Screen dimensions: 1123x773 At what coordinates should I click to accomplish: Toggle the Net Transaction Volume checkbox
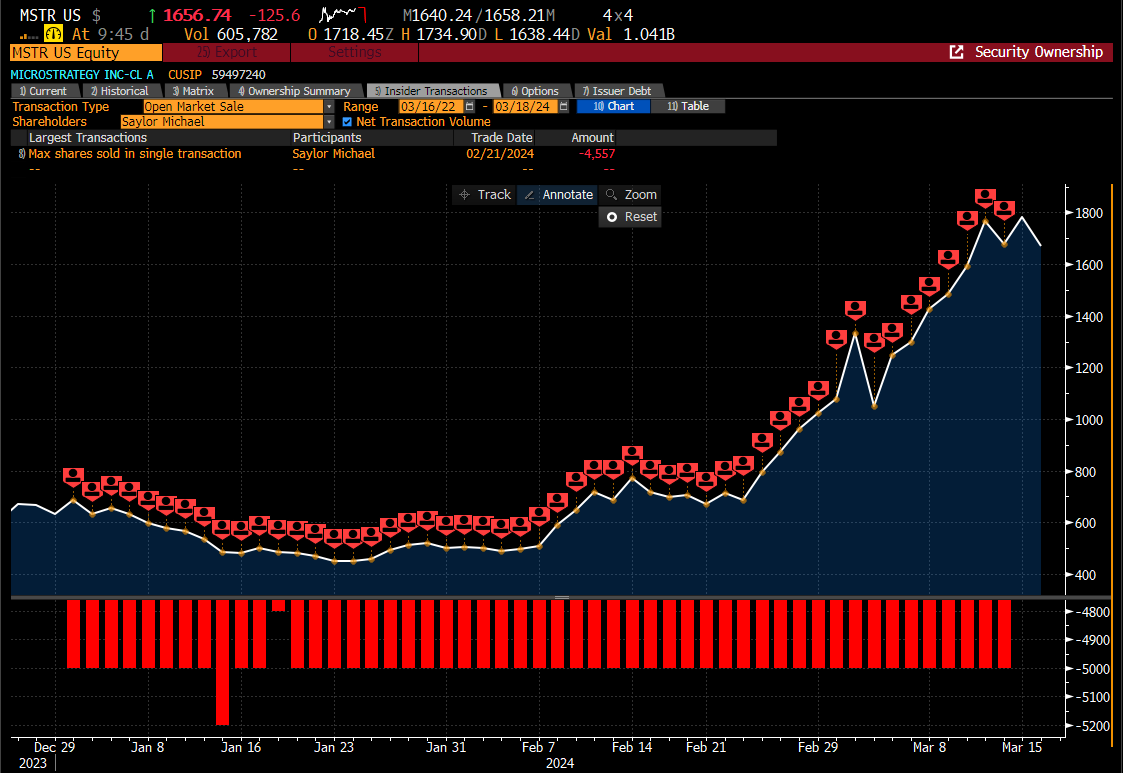tap(347, 122)
